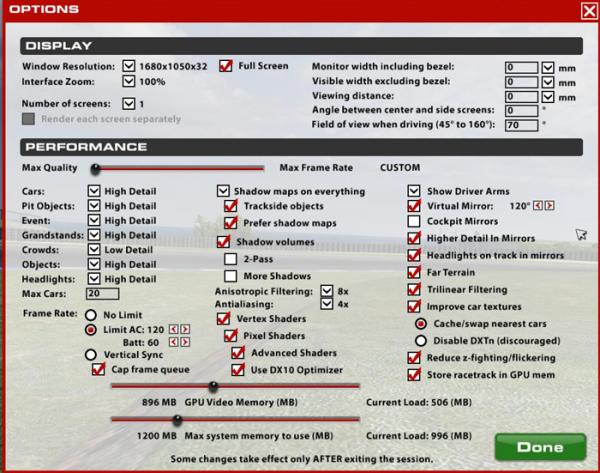The width and height of the screenshot is (600, 473).
Task: Click the Max Quality slider handle
Action: [x=95, y=168]
